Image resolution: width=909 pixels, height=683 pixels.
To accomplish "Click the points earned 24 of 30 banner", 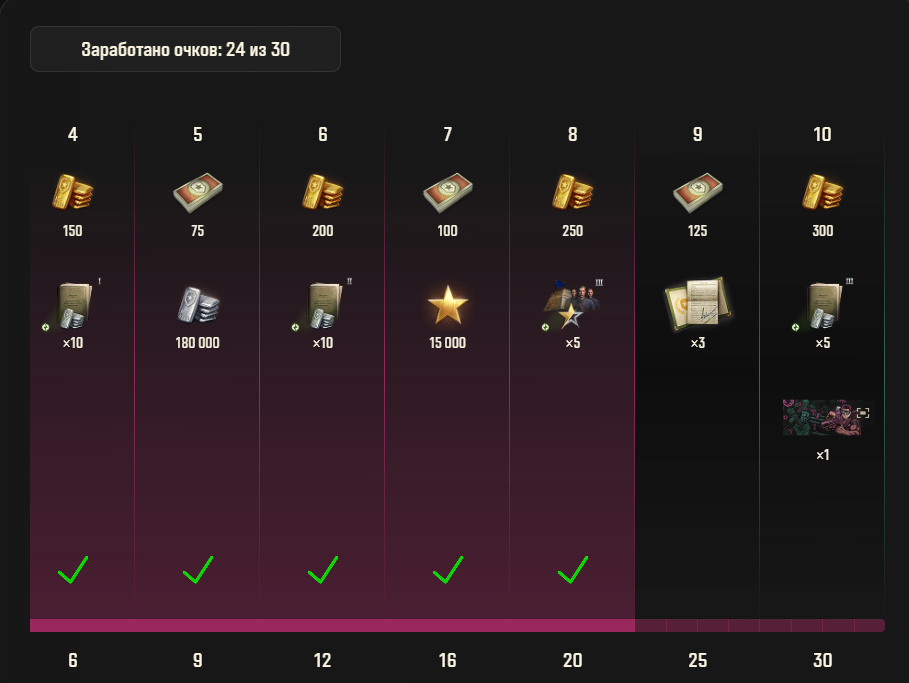I will [x=186, y=49].
